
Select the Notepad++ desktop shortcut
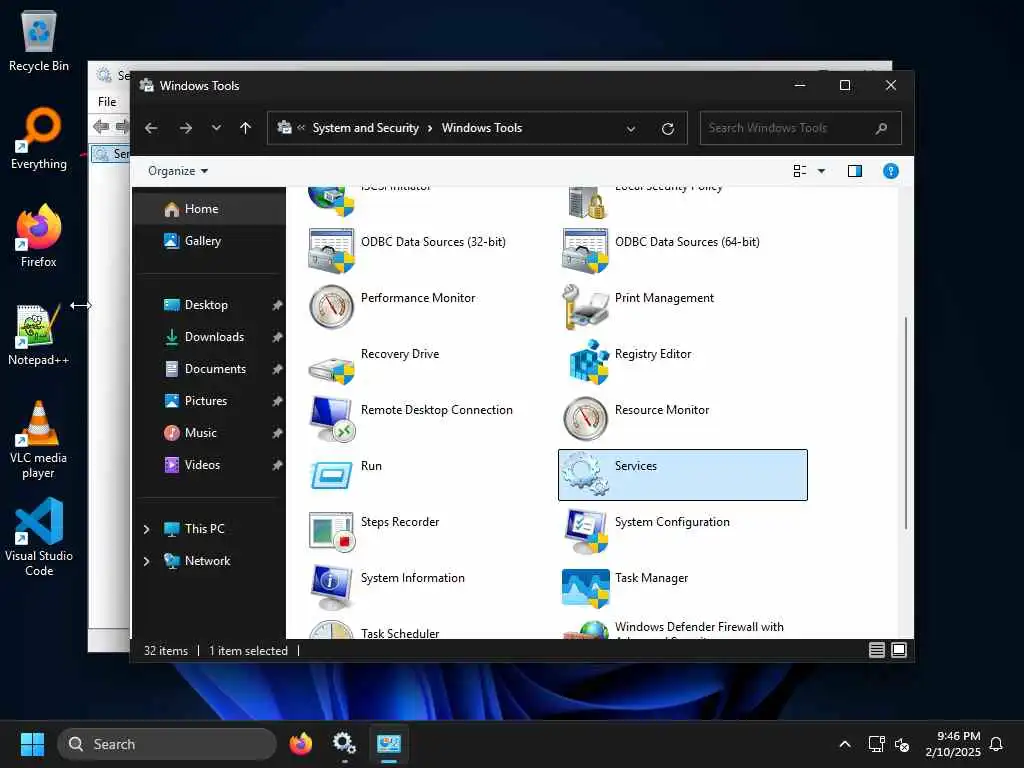click(x=39, y=334)
